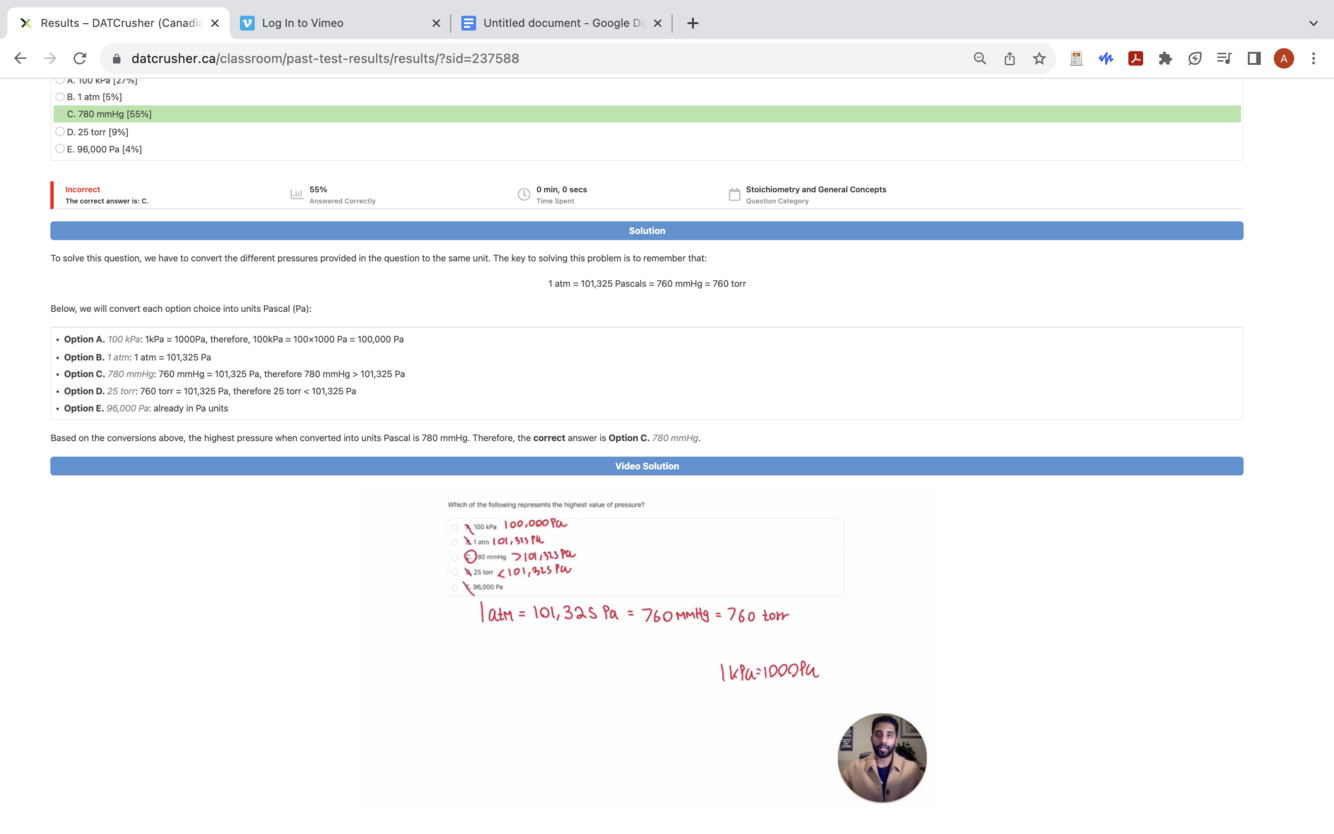Screen dimensions: 1334x834
Task: Select answer option A radio button
Action: pos(60,80)
